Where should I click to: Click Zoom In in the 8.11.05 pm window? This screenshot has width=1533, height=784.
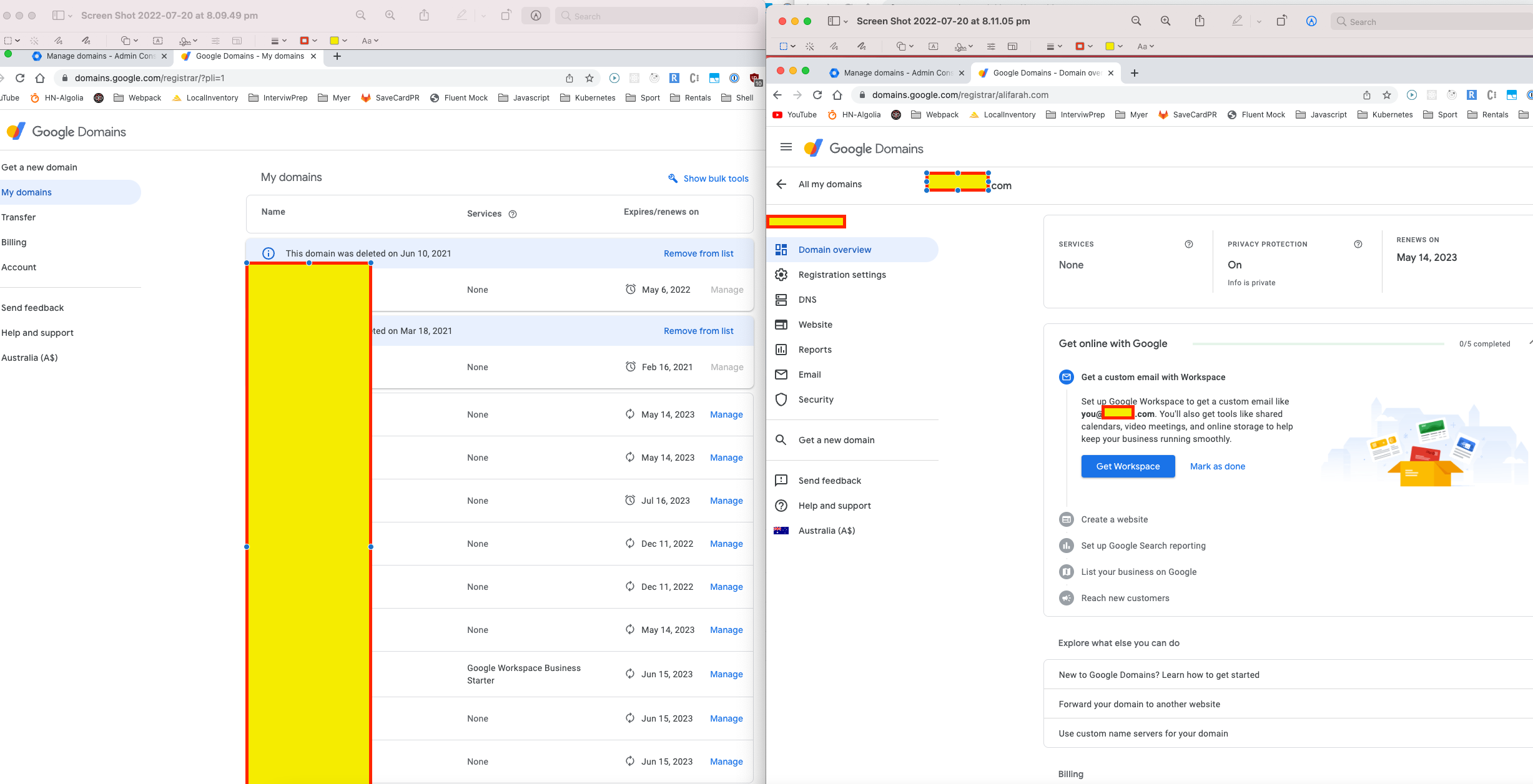point(1165,21)
